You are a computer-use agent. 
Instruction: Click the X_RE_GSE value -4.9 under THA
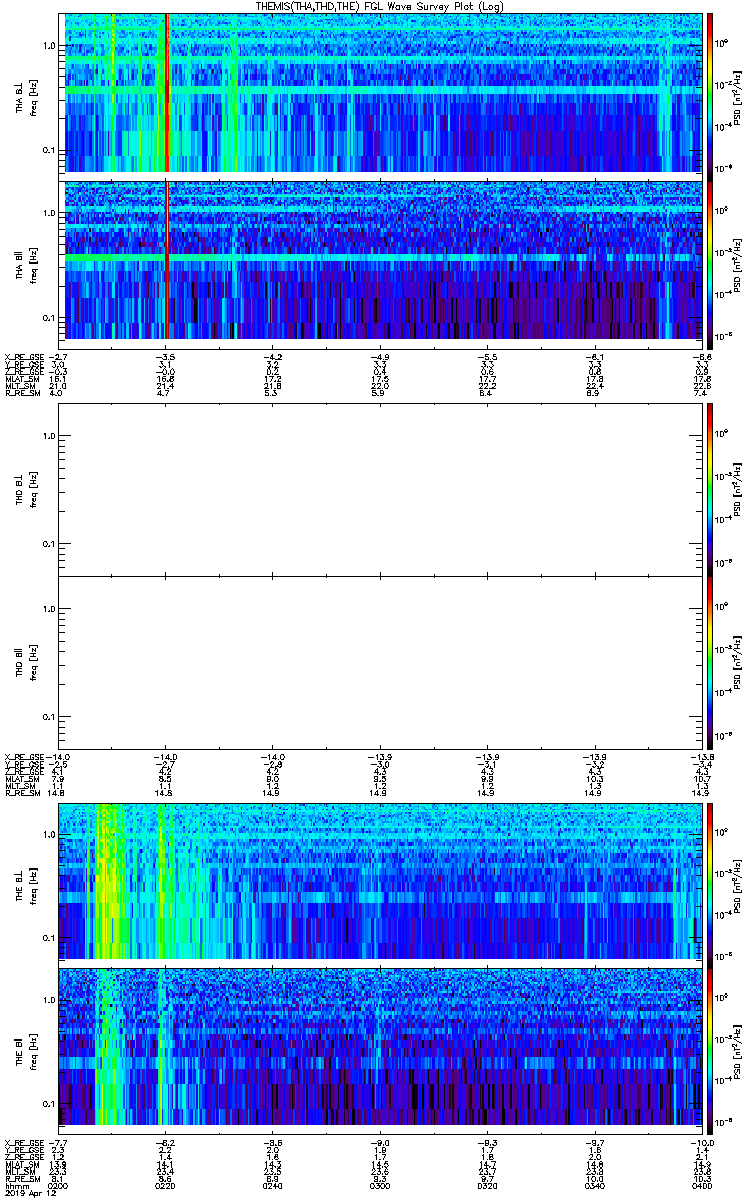(x=380, y=356)
